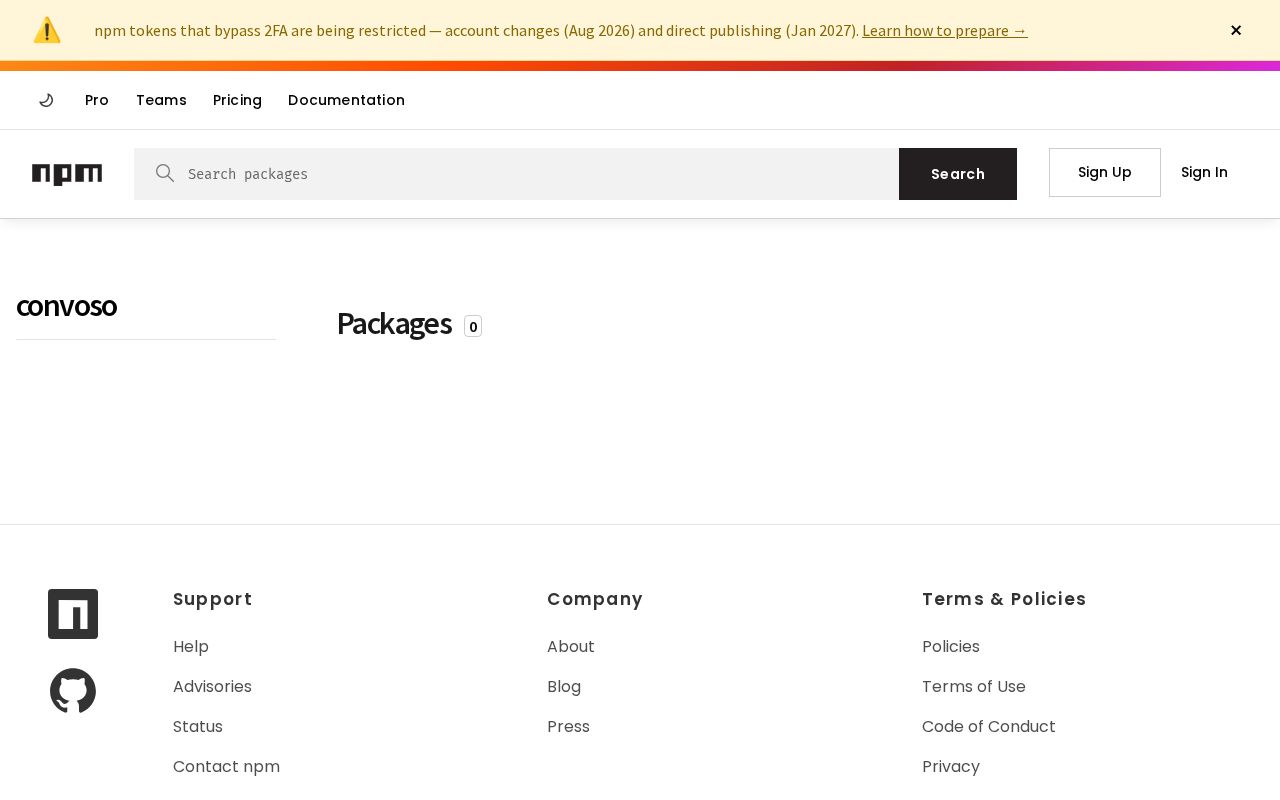Click the npm logo in the header
The image size is (1280, 800).
(67, 174)
